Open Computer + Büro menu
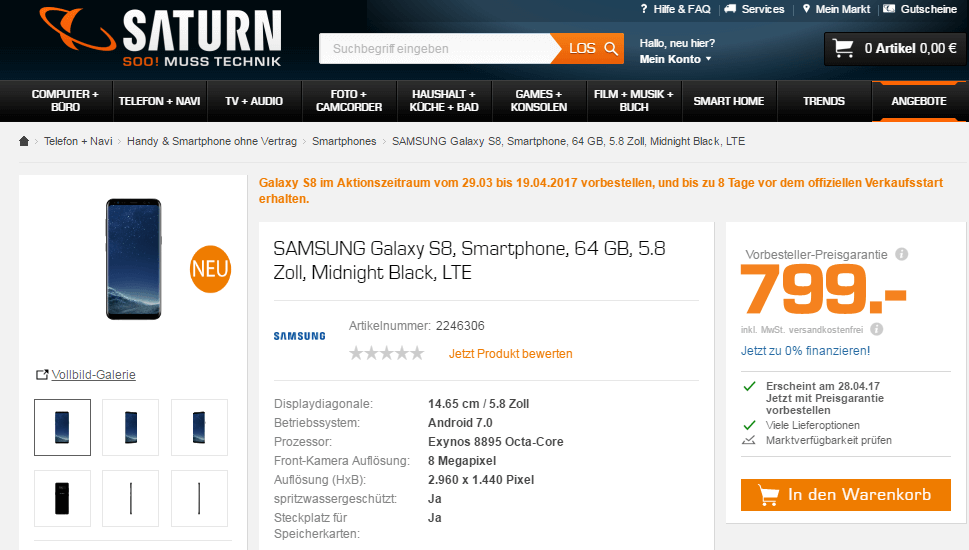The image size is (969, 550). pos(65,101)
